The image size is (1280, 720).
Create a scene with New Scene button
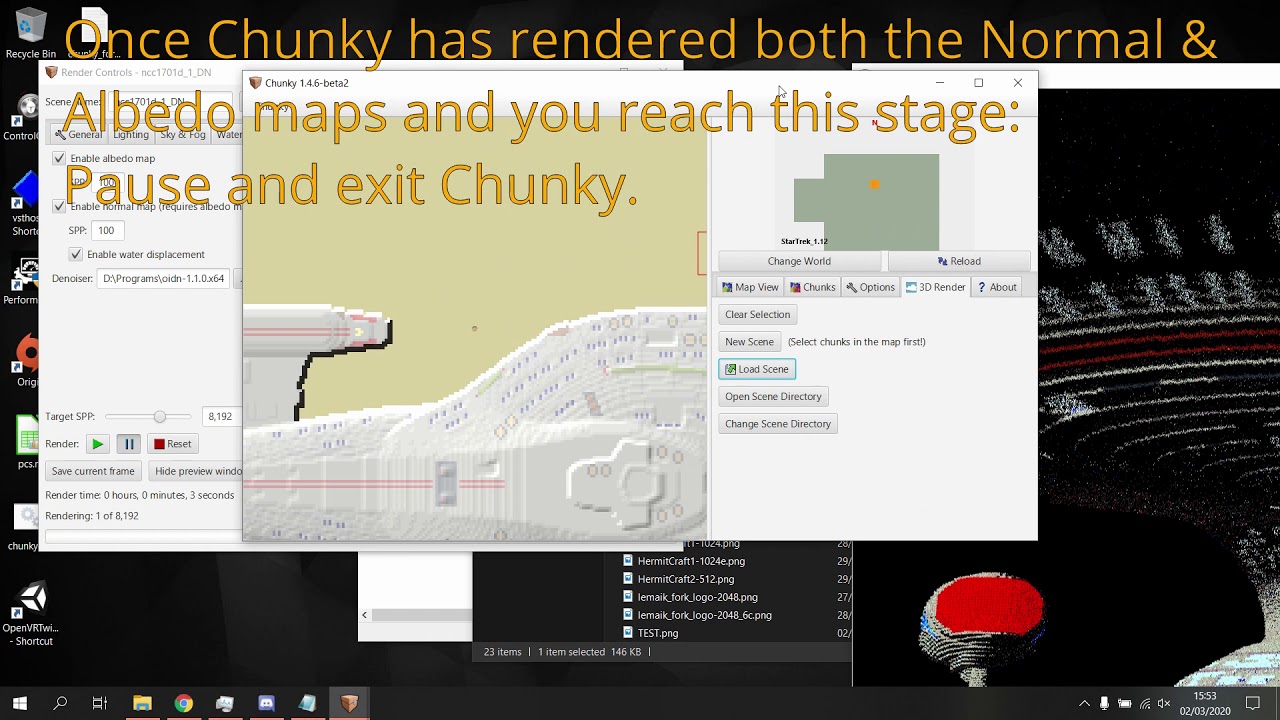[x=749, y=342]
